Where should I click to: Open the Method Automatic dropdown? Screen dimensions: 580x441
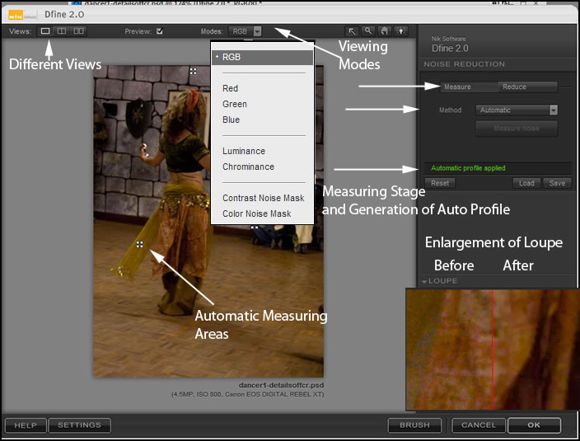click(x=517, y=110)
